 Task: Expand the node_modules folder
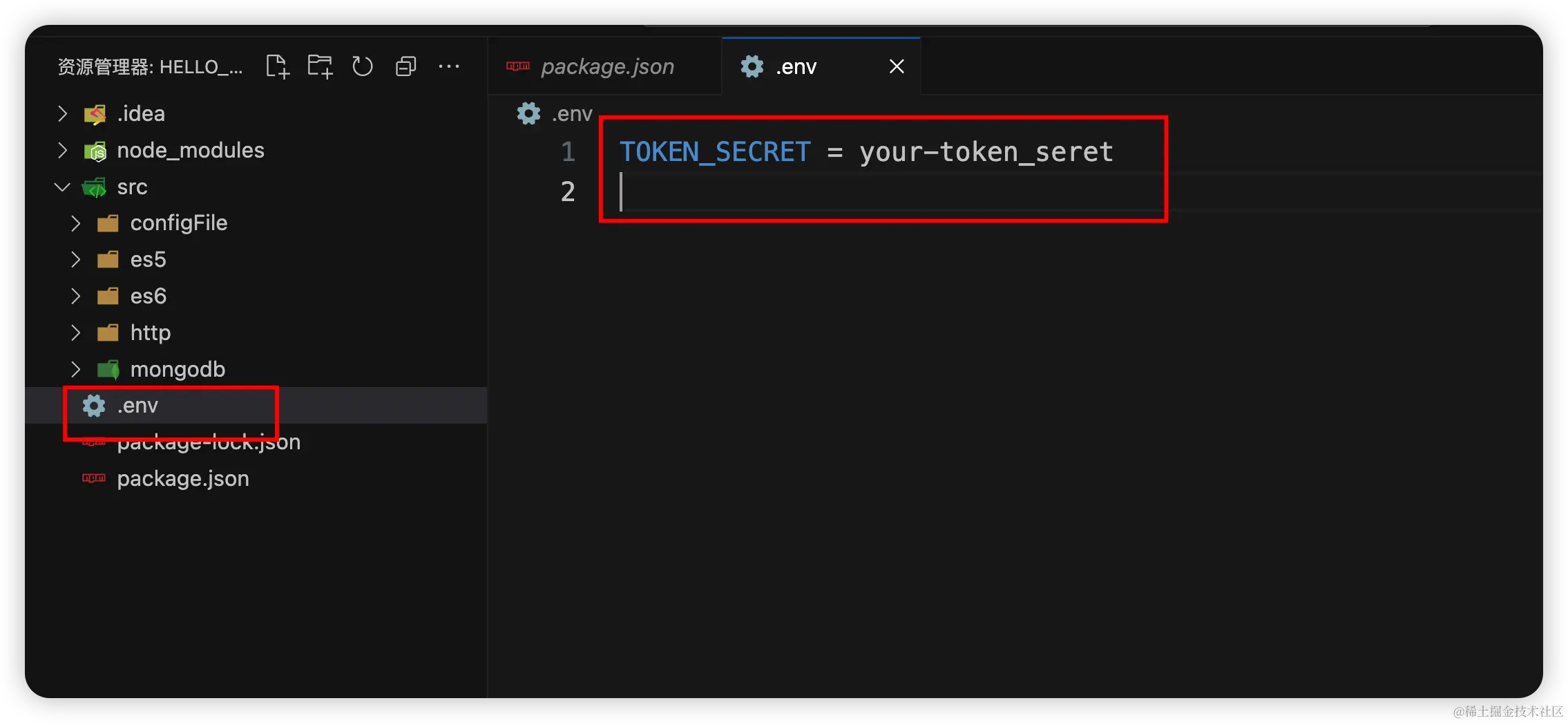(63, 150)
